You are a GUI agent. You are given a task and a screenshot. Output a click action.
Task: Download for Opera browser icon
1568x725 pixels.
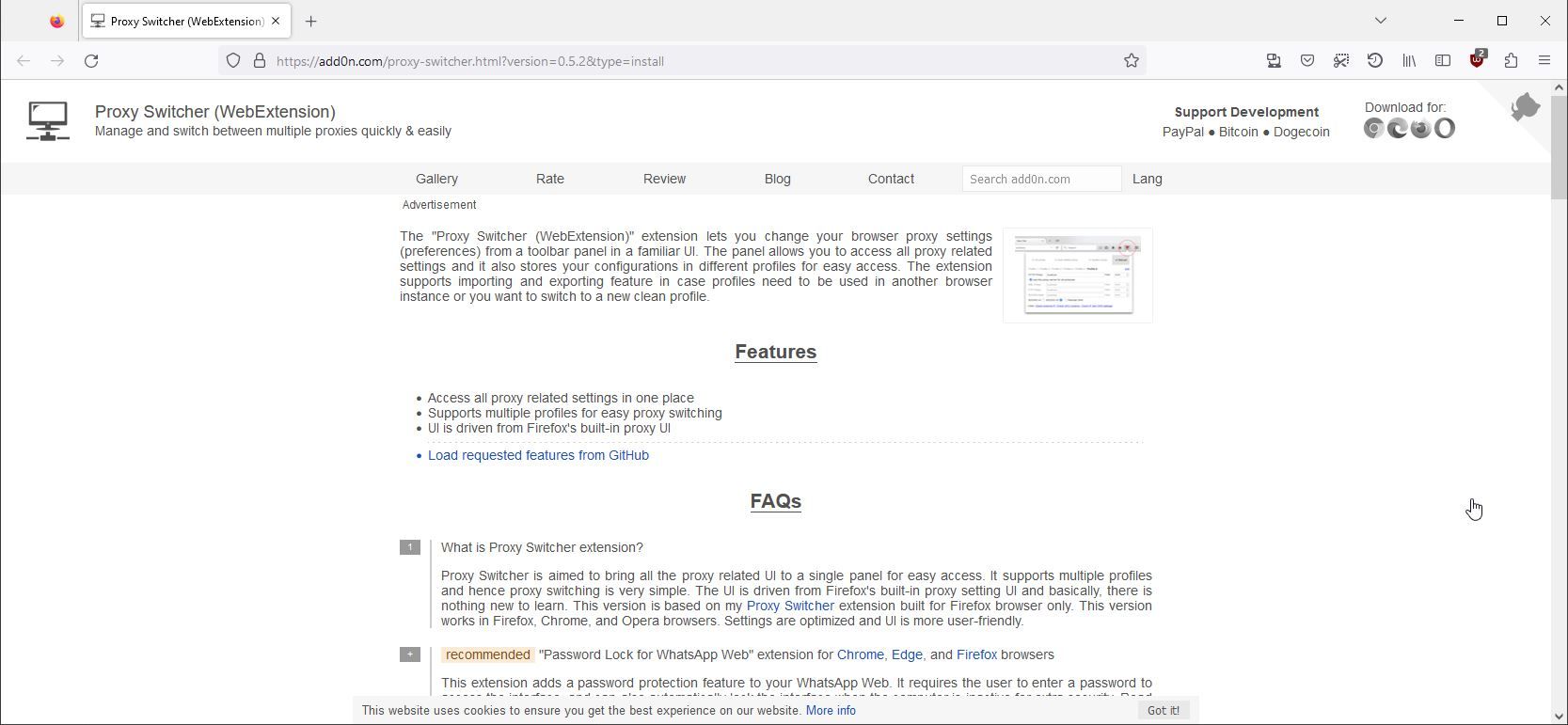[1445, 129]
